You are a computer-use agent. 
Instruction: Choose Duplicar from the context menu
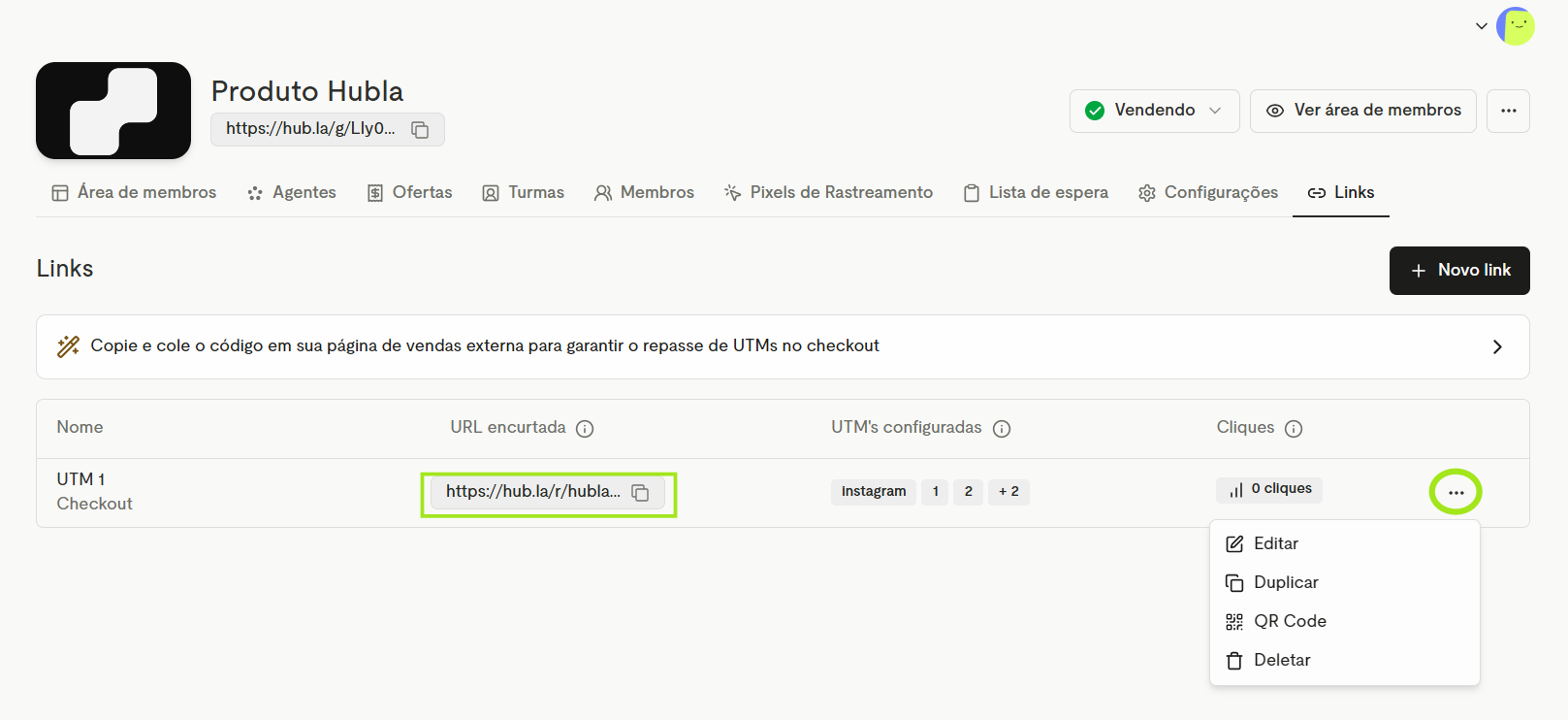click(1345, 582)
